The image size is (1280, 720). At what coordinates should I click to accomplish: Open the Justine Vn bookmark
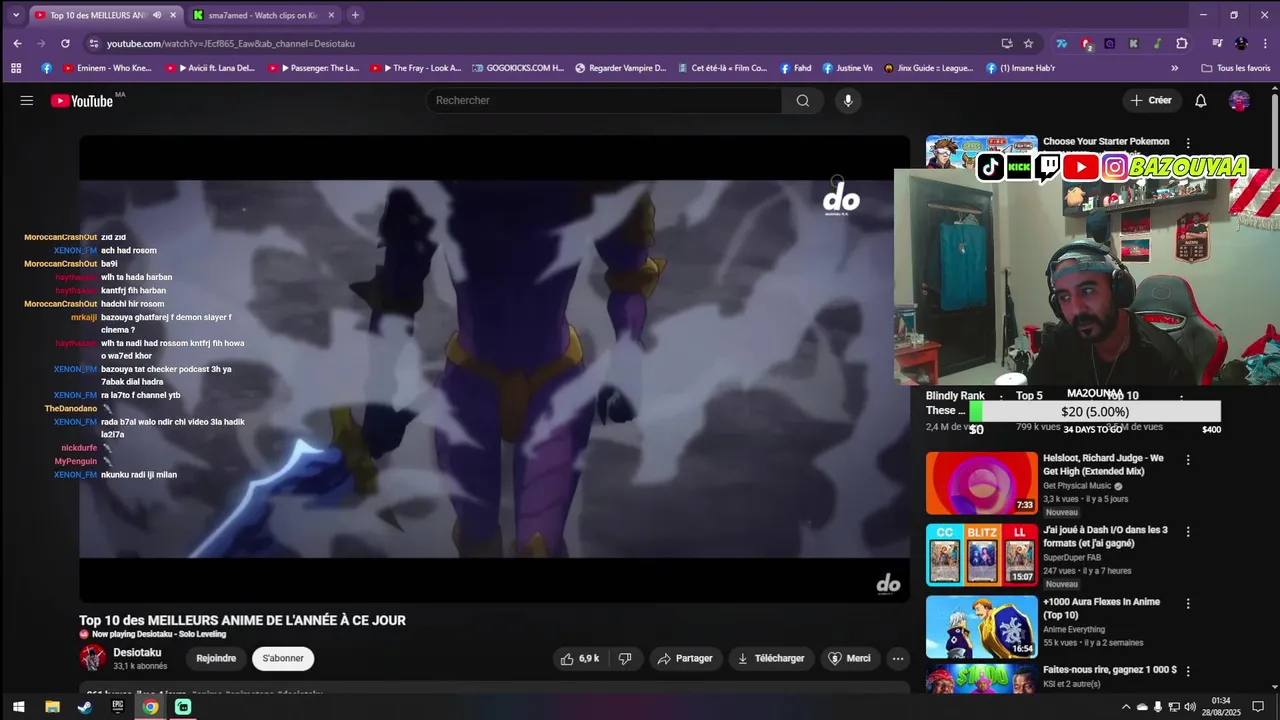coord(847,68)
